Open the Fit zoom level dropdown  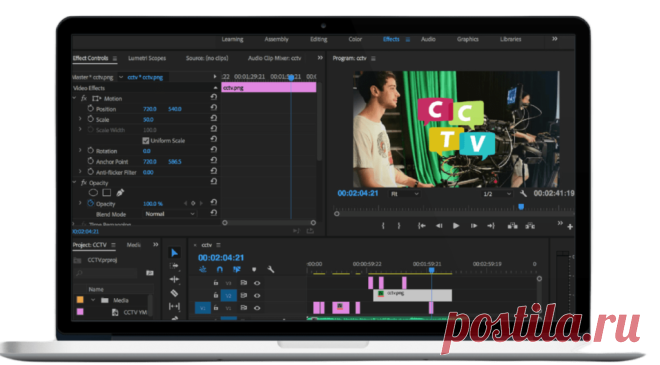click(404, 194)
